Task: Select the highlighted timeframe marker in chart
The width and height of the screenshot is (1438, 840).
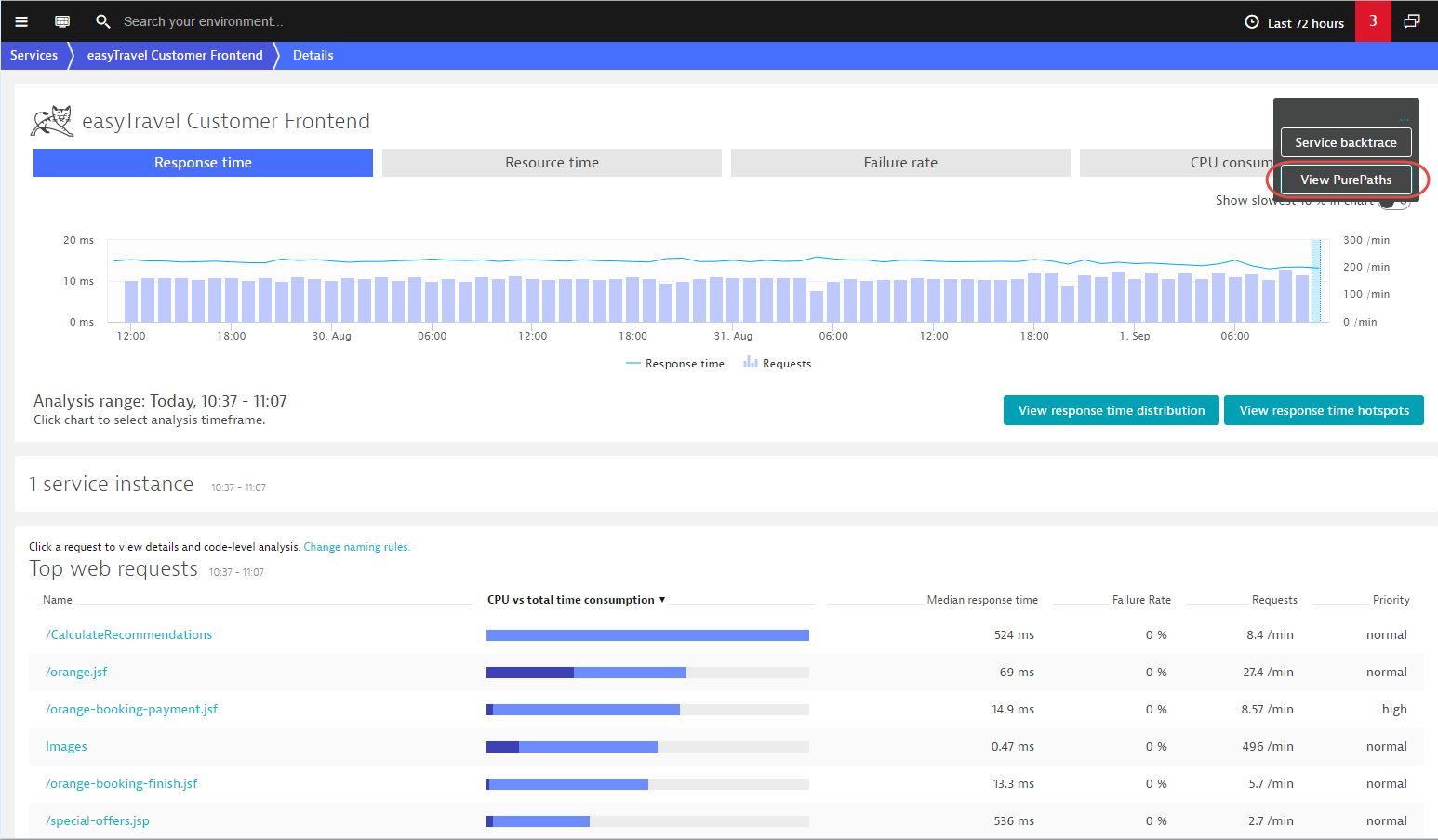Action: click(1316, 281)
